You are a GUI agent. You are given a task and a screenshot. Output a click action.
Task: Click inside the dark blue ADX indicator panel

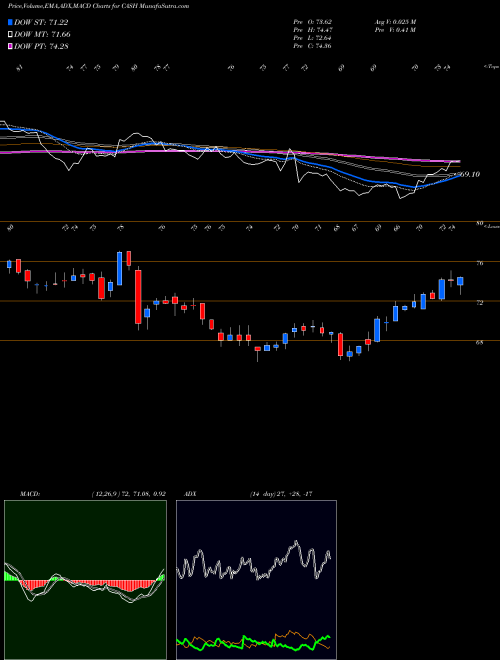(256, 580)
